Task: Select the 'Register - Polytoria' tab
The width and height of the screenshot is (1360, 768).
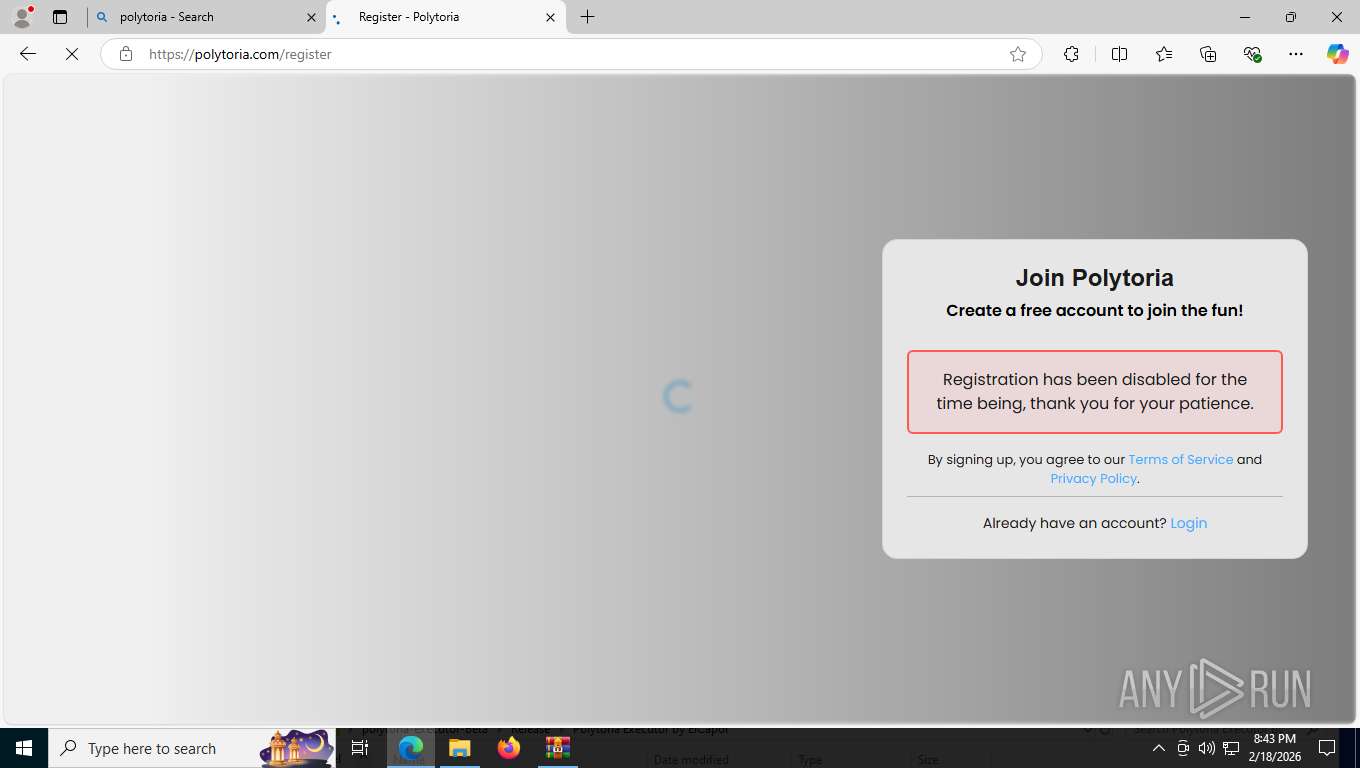Action: (x=446, y=17)
